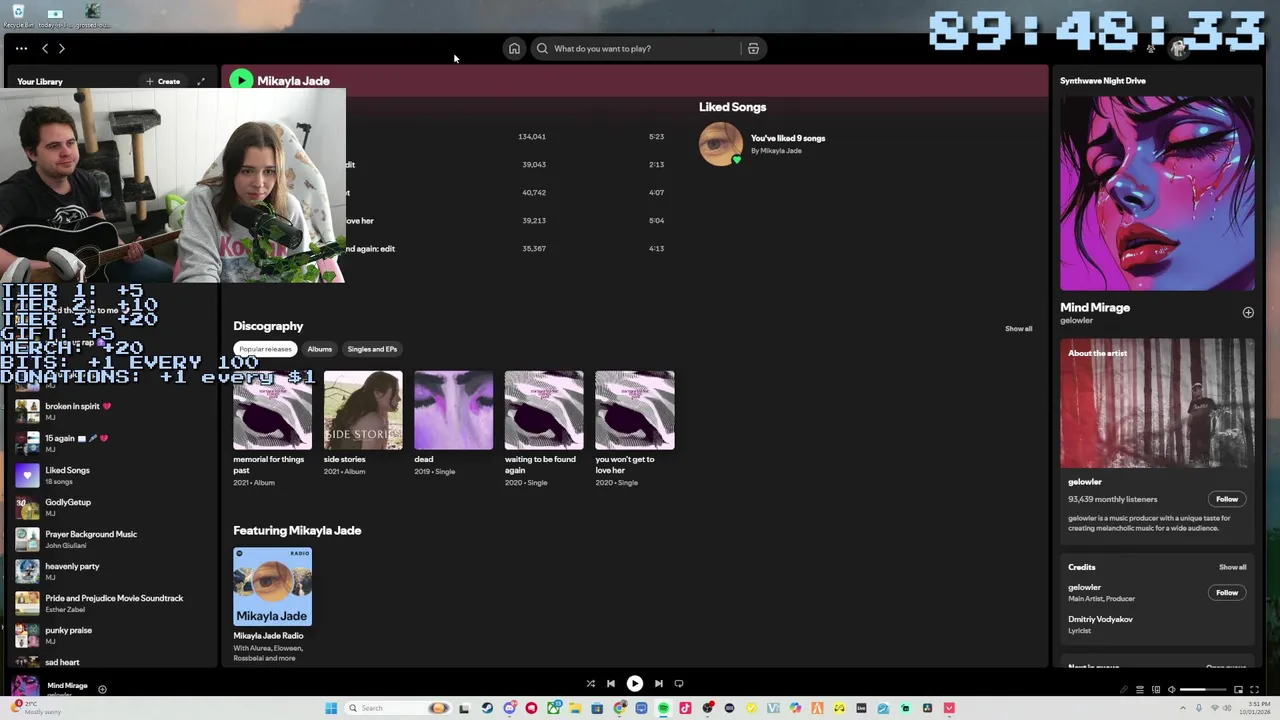Toggle shuffle in player bar
The image size is (1280, 720).
(x=590, y=684)
